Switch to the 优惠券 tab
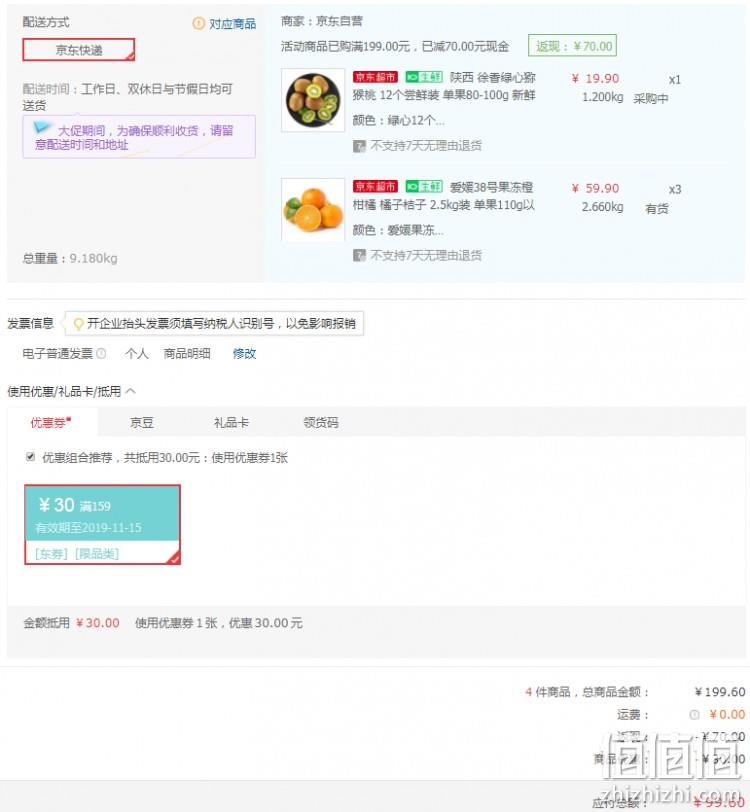Screen dimensions: 750x812 [x=51, y=423]
